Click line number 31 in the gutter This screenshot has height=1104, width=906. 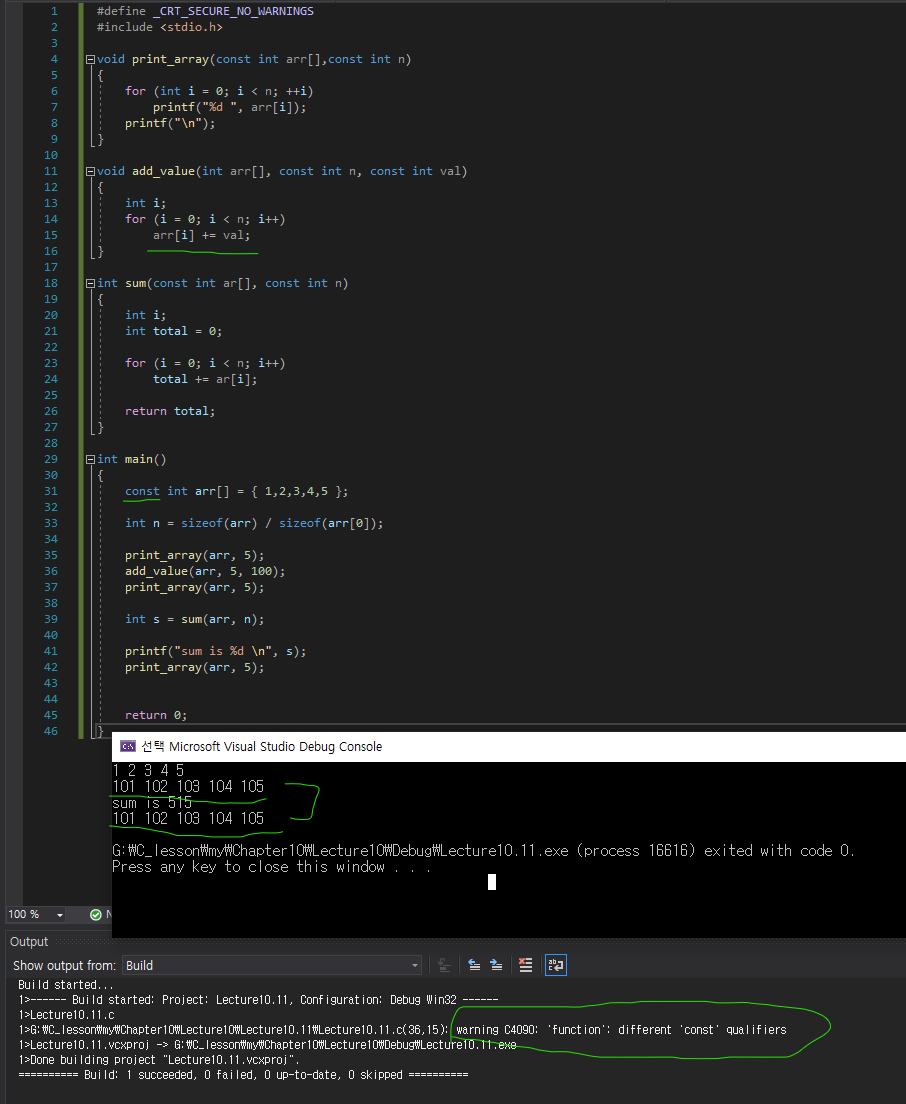51,491
